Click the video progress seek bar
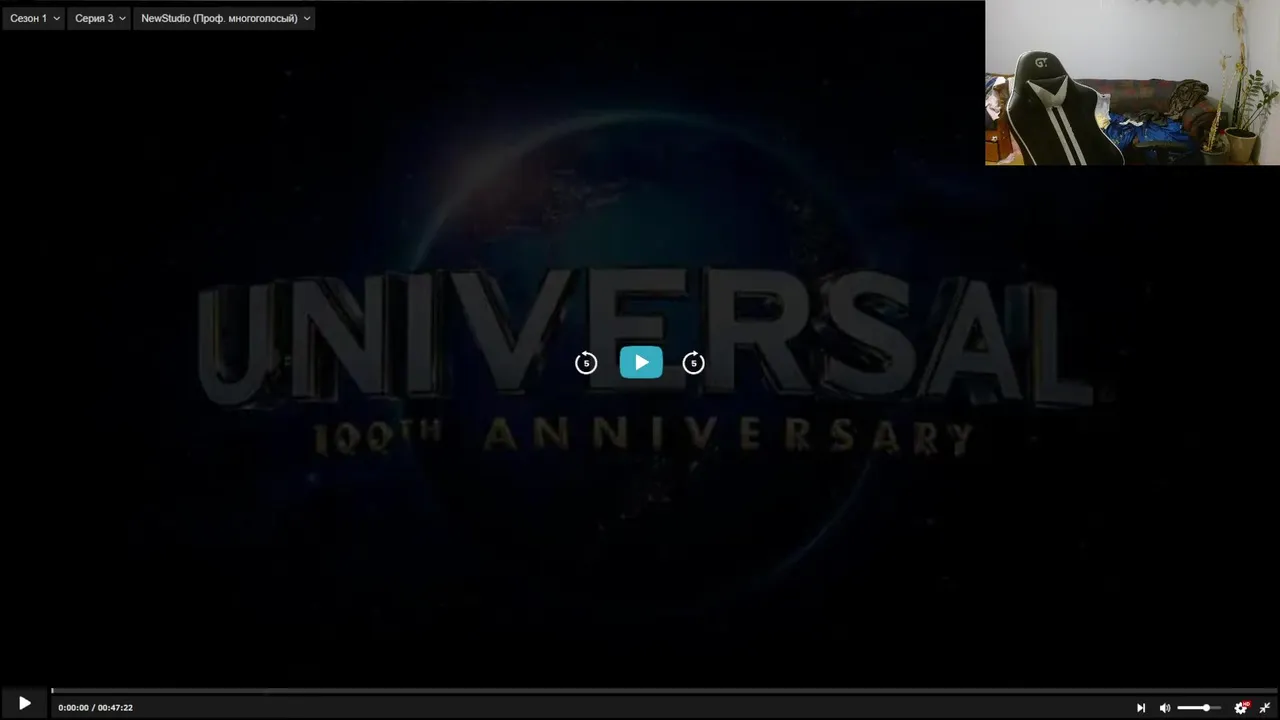The height and width of the screenshot is (720, 1280). click(664, 690)
